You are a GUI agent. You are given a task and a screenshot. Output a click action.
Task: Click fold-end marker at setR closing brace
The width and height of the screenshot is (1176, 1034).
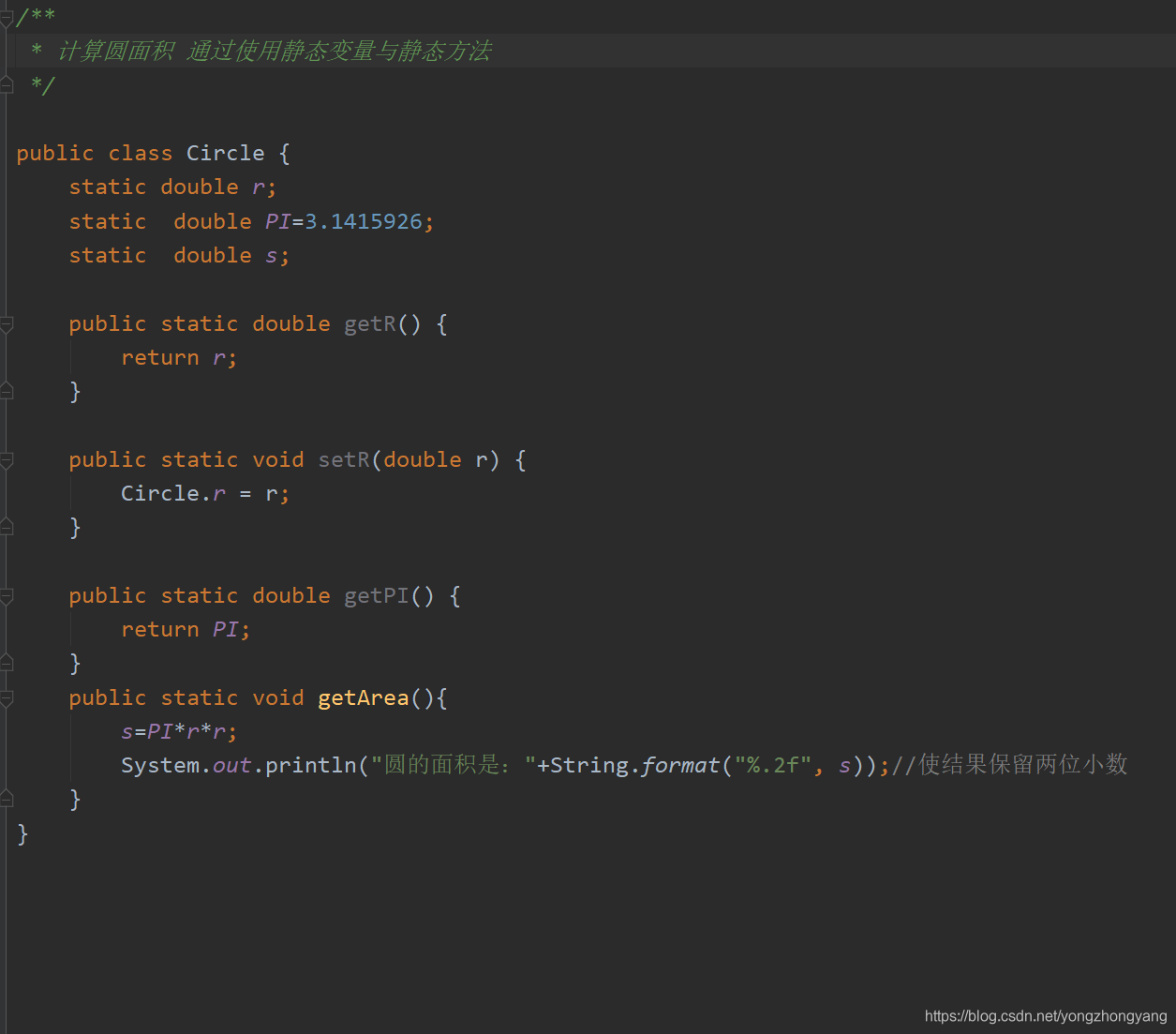click(x=7, y=527)
